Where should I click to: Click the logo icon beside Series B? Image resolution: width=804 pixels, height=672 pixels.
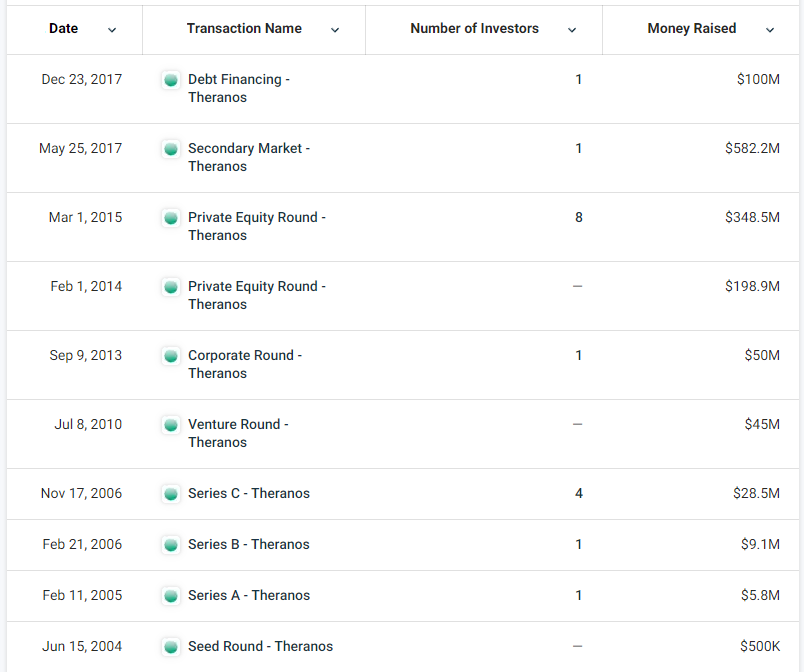point(171,545)
